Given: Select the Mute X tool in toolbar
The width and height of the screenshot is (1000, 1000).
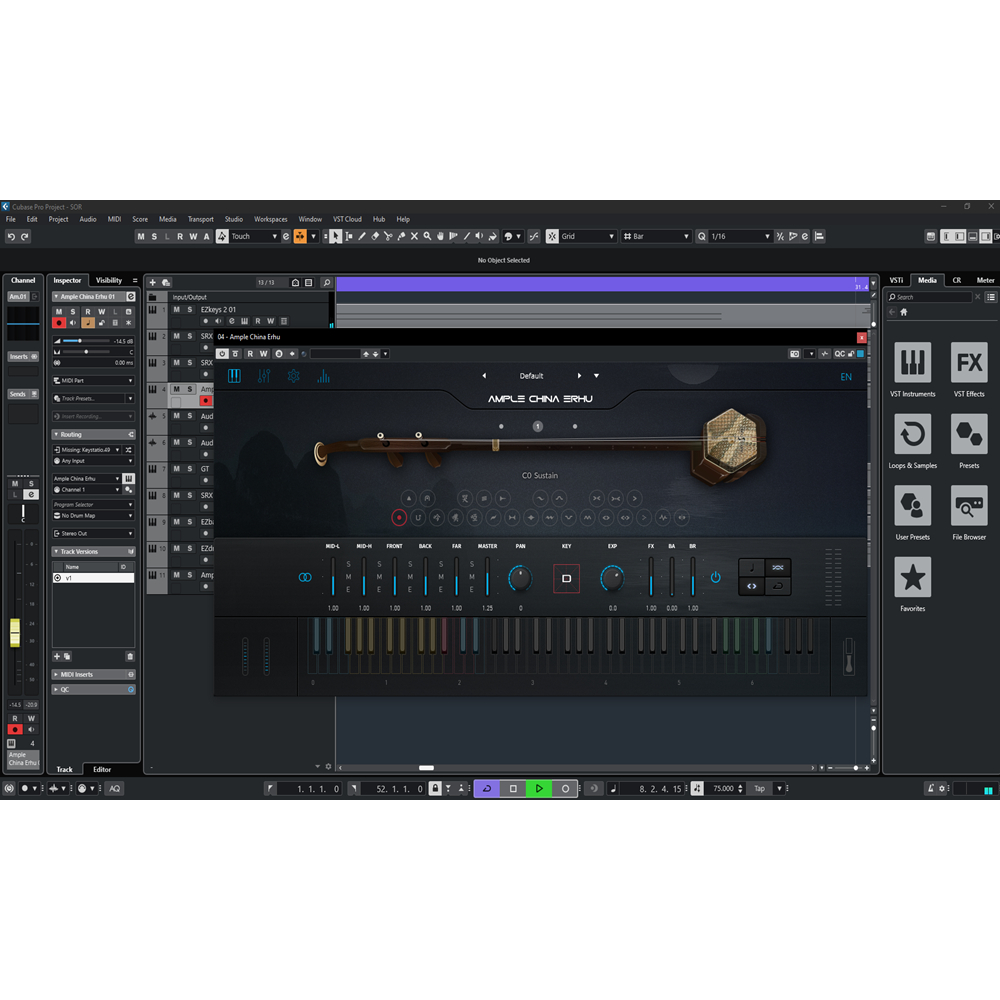Looking at the screenshot, I should coord(415,237).
